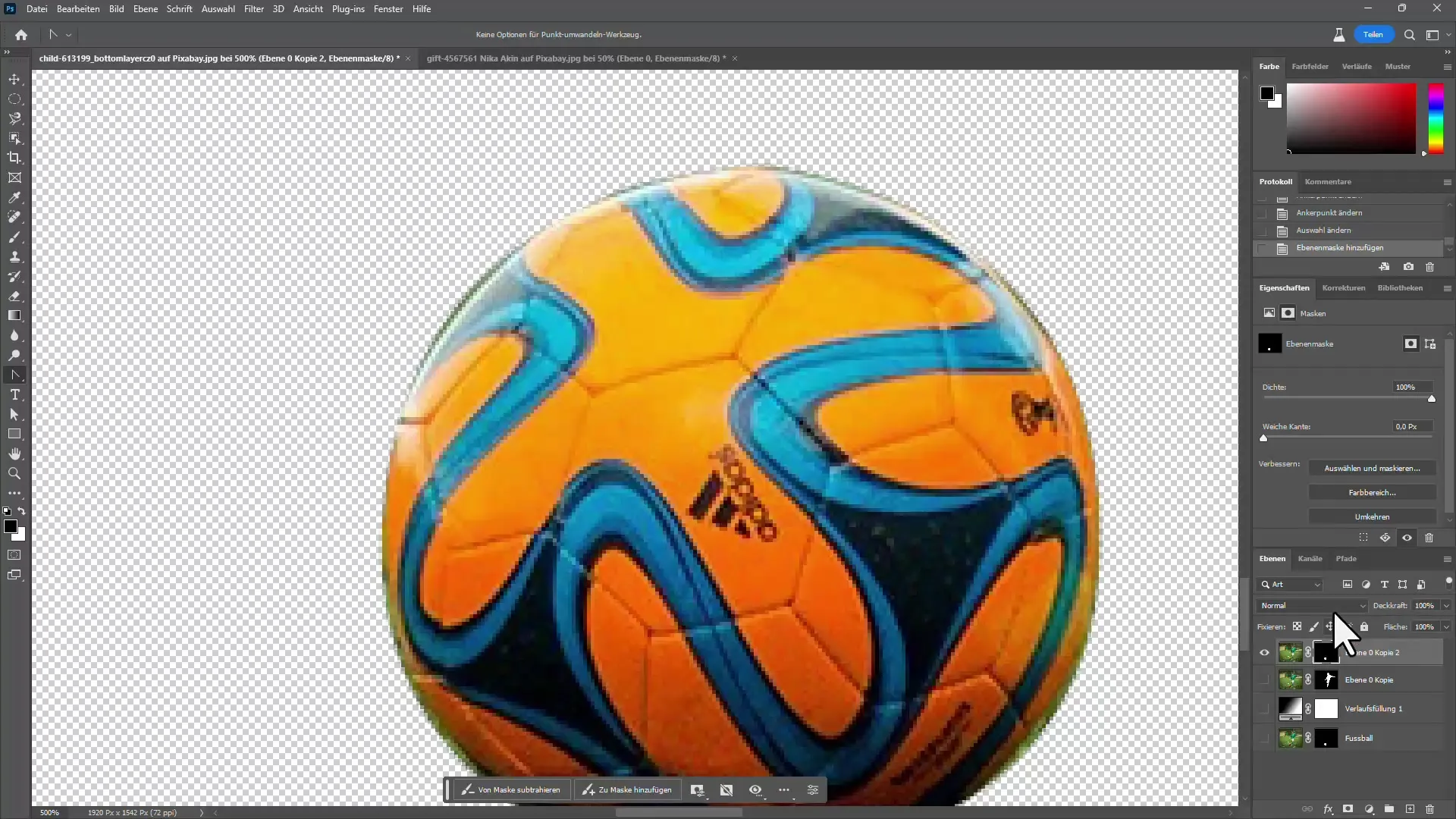This screenshot has height=819, width=1456.
Task: Switch to the Kanäle tab
Action: 1310,559
